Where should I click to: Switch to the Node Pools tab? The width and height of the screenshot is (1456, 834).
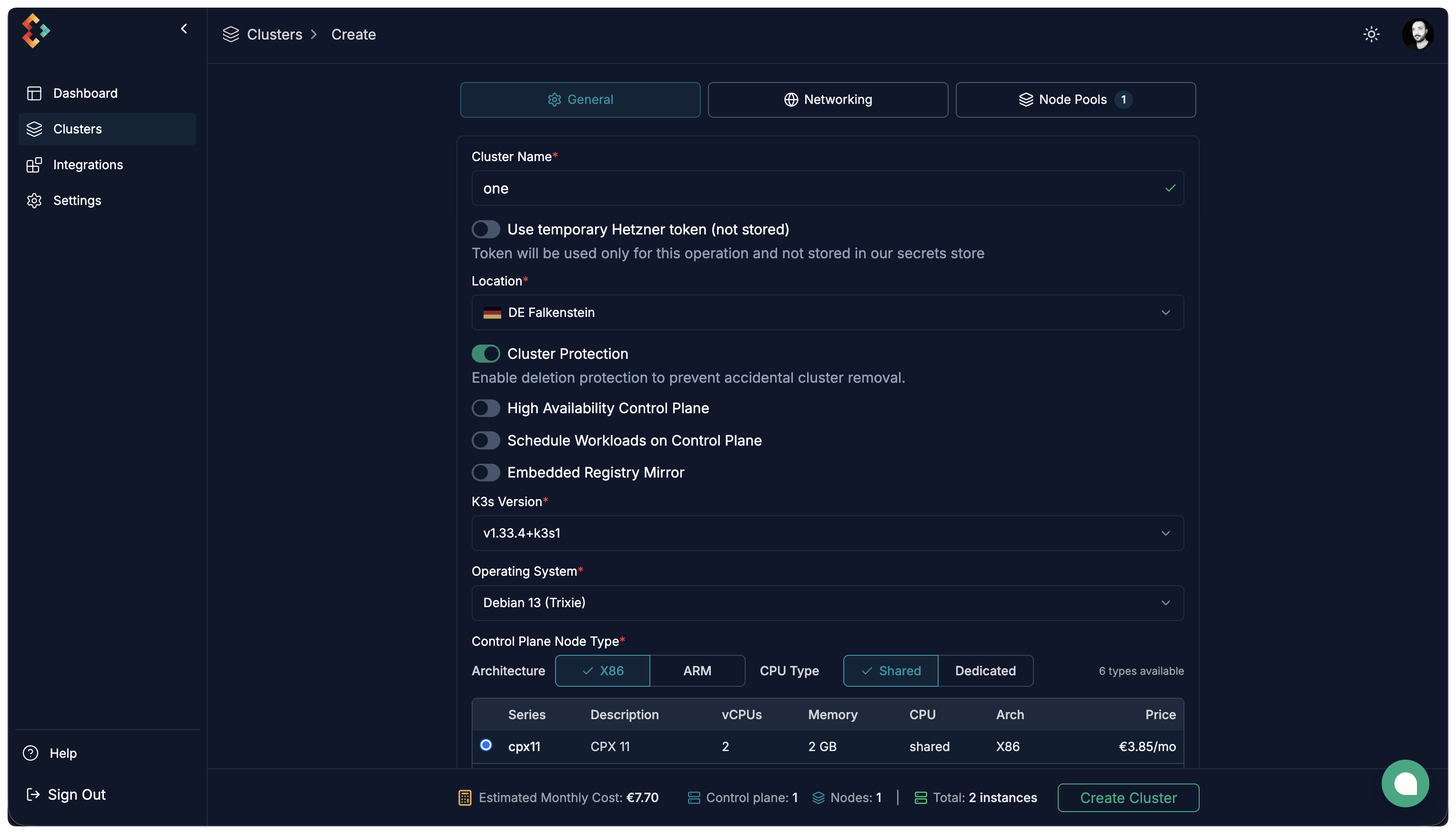pos(1075,100)
